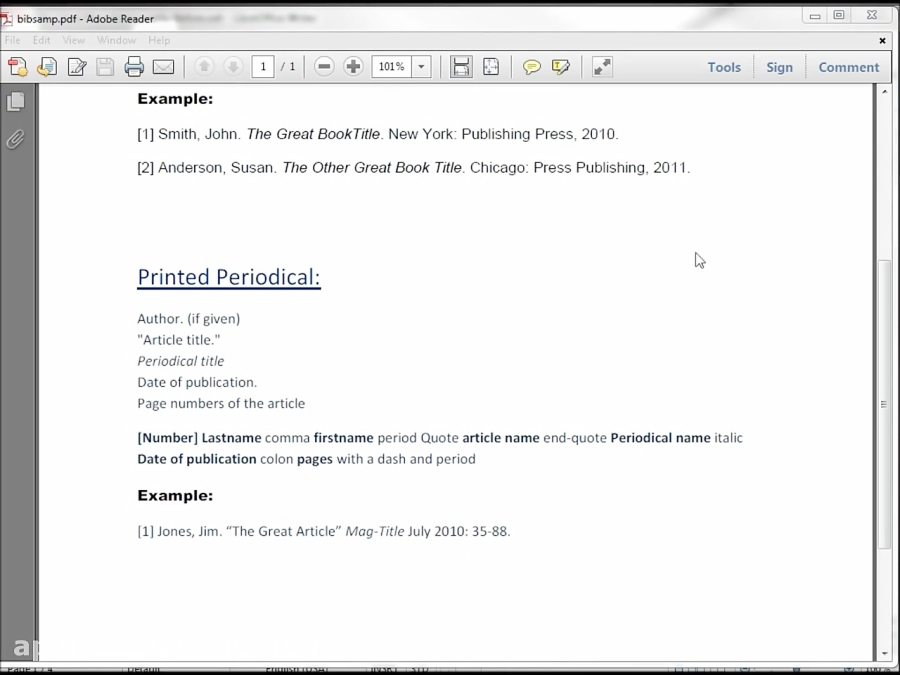Image resolution: width=900 pixels, height=675 pixels.
Task: Open the View menu
Action: (x=73, y=40)
